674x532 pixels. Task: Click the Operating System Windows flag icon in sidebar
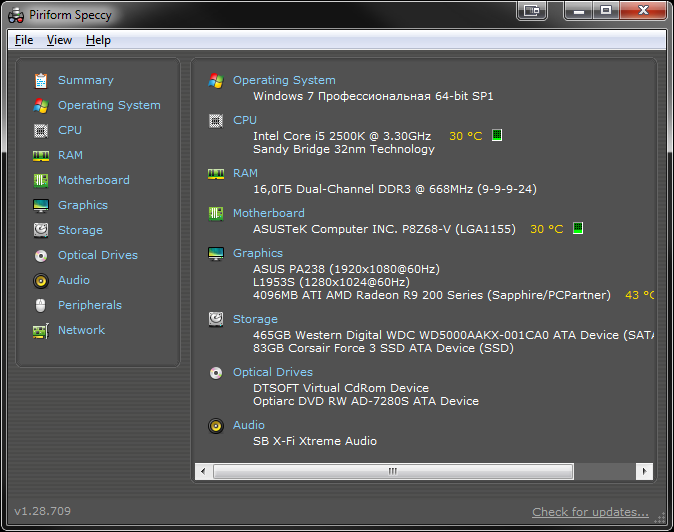(x=41, y=105)
